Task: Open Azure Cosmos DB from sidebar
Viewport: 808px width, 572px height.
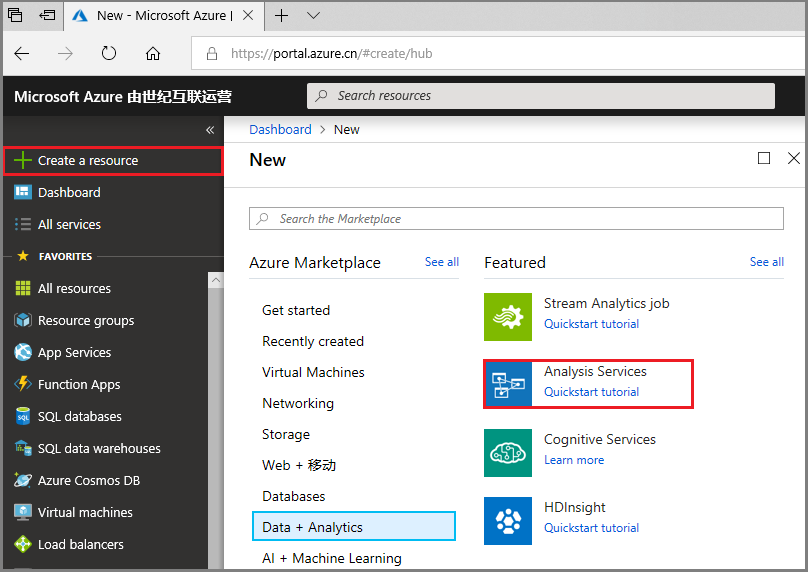Action: click(88, 480)
